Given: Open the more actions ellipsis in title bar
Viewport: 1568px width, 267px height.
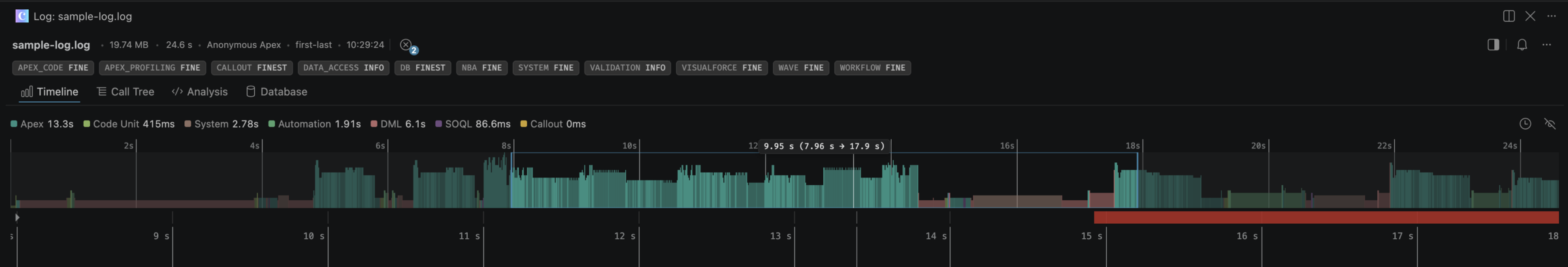Looking at the screenshot, I should [x=1551, y=16].
